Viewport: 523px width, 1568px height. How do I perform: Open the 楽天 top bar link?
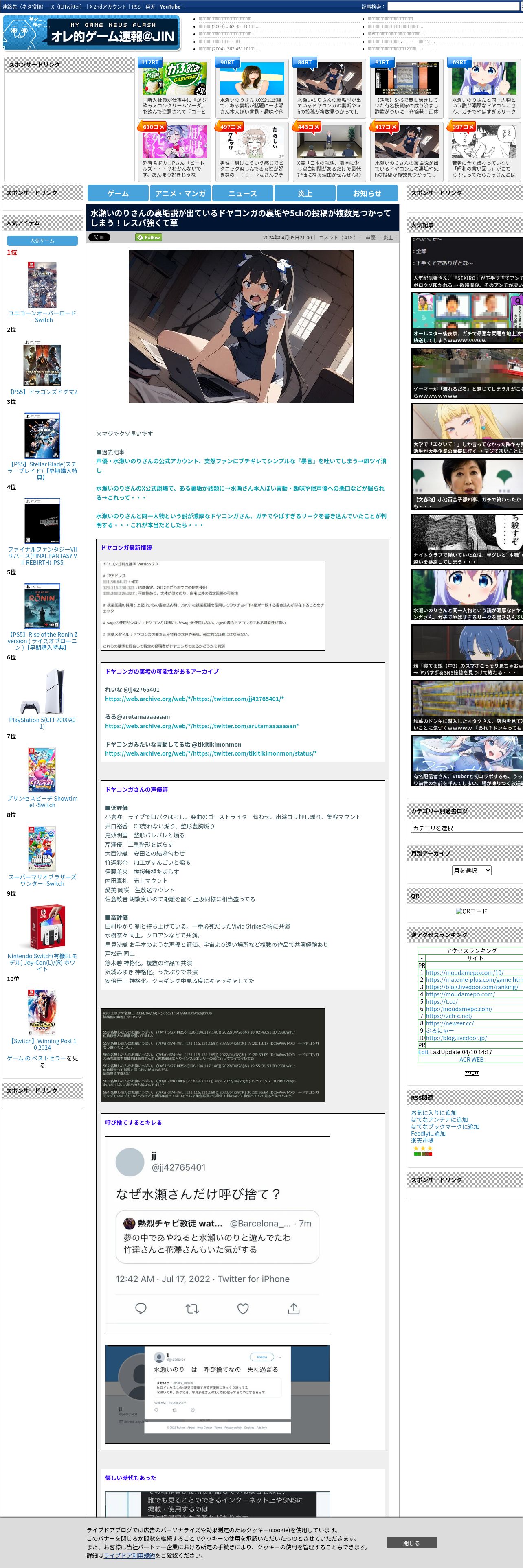point(150,7)
